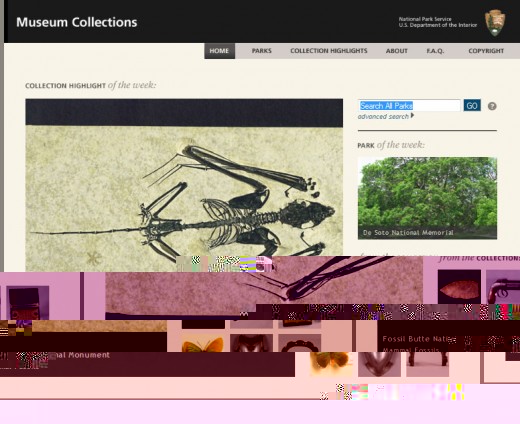Open the red arrowhead collection thumbnail
Image resolution: width=520 pixels, height=424 pixels.
tap(459, 287)
